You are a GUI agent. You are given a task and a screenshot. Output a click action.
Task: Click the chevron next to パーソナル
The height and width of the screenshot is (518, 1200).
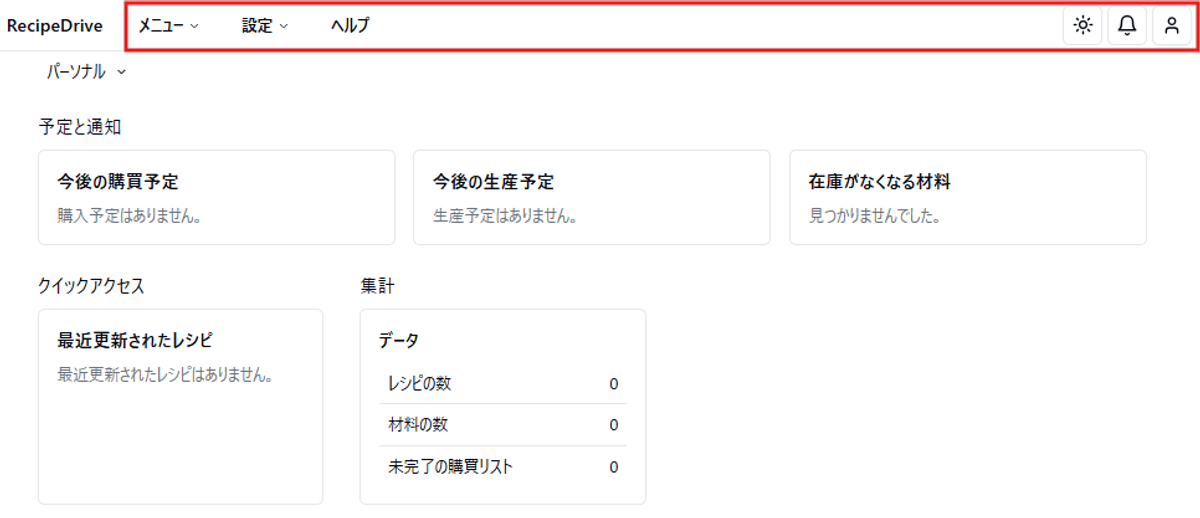coord(121,72)
